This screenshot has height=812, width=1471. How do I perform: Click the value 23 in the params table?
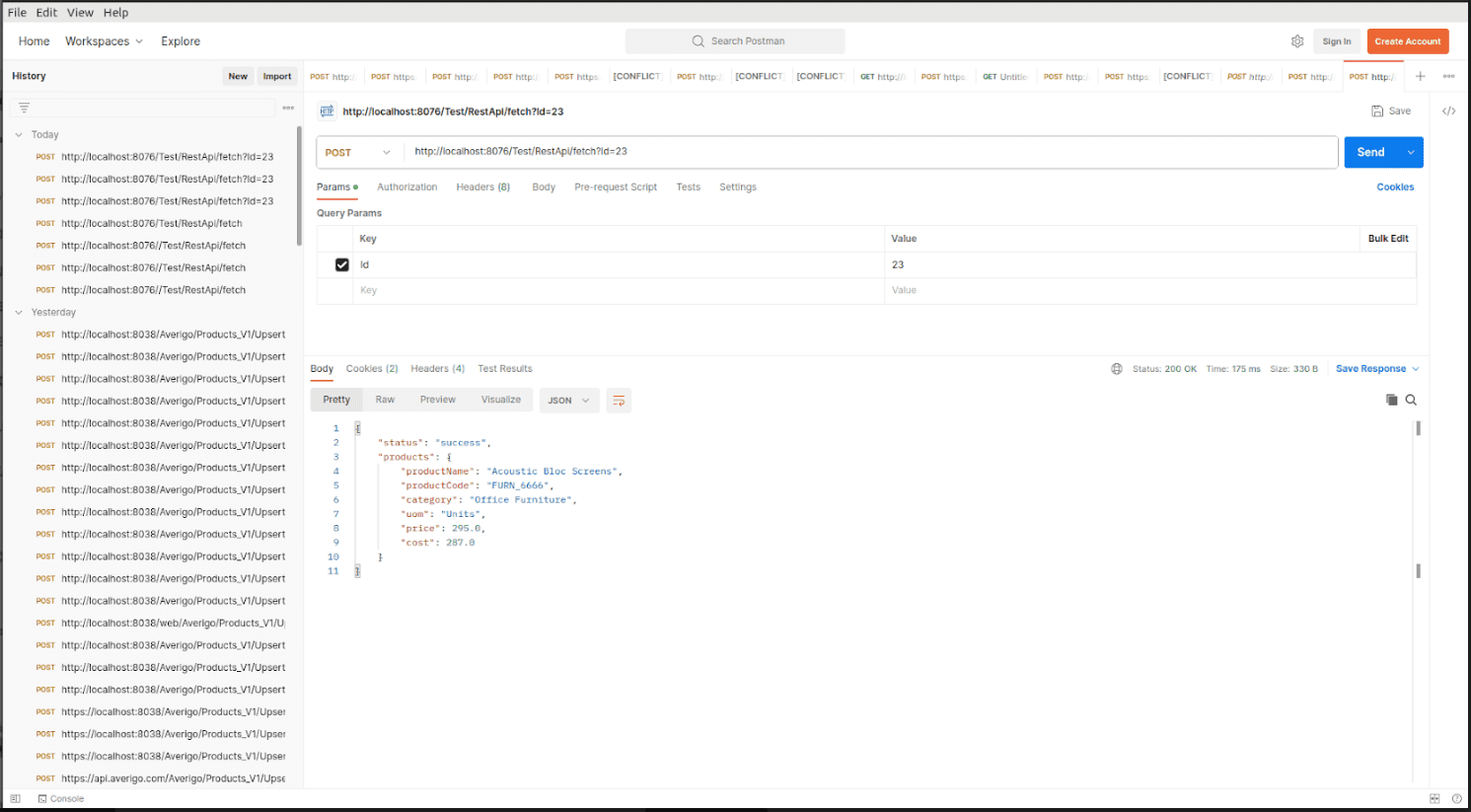(898, 264)
